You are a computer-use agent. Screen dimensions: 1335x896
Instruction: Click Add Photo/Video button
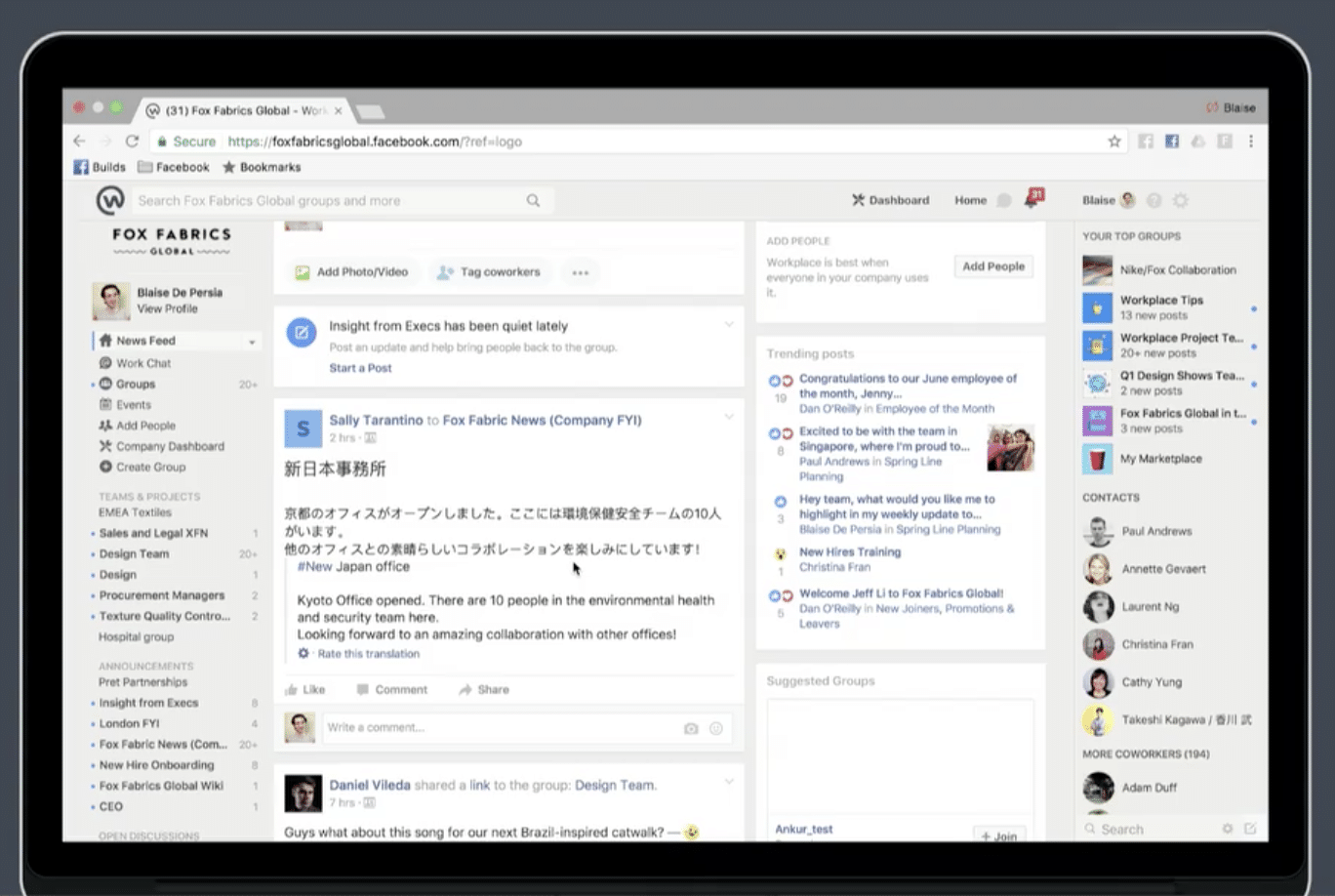tap(351, 272)
